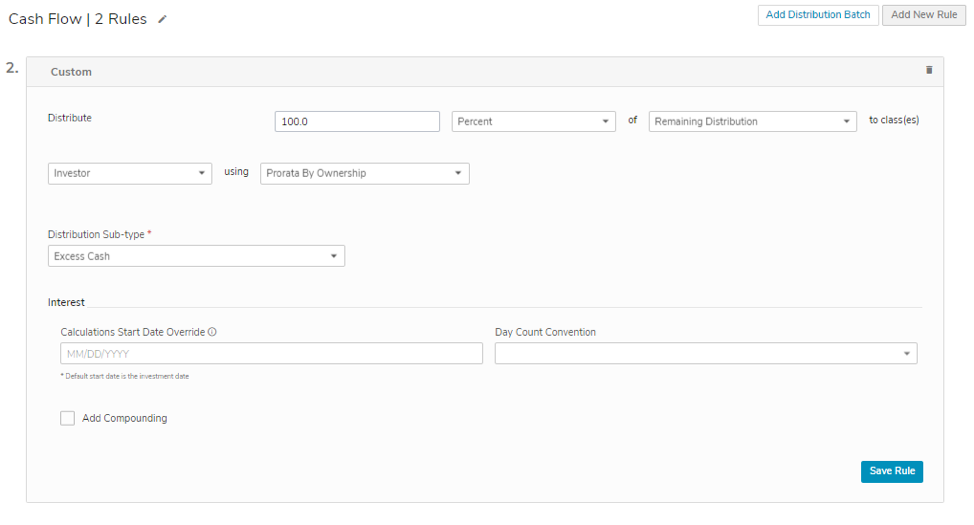This screenshot has width=974, height=525.
Task: Tick the Add Compounding checkbox
Action: point(67,418)
